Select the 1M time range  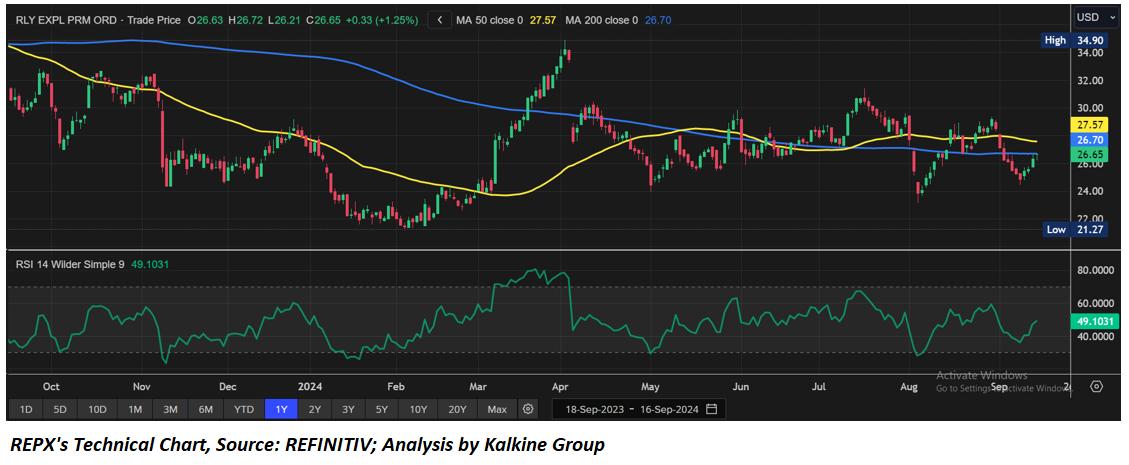(x=135, y=410)
